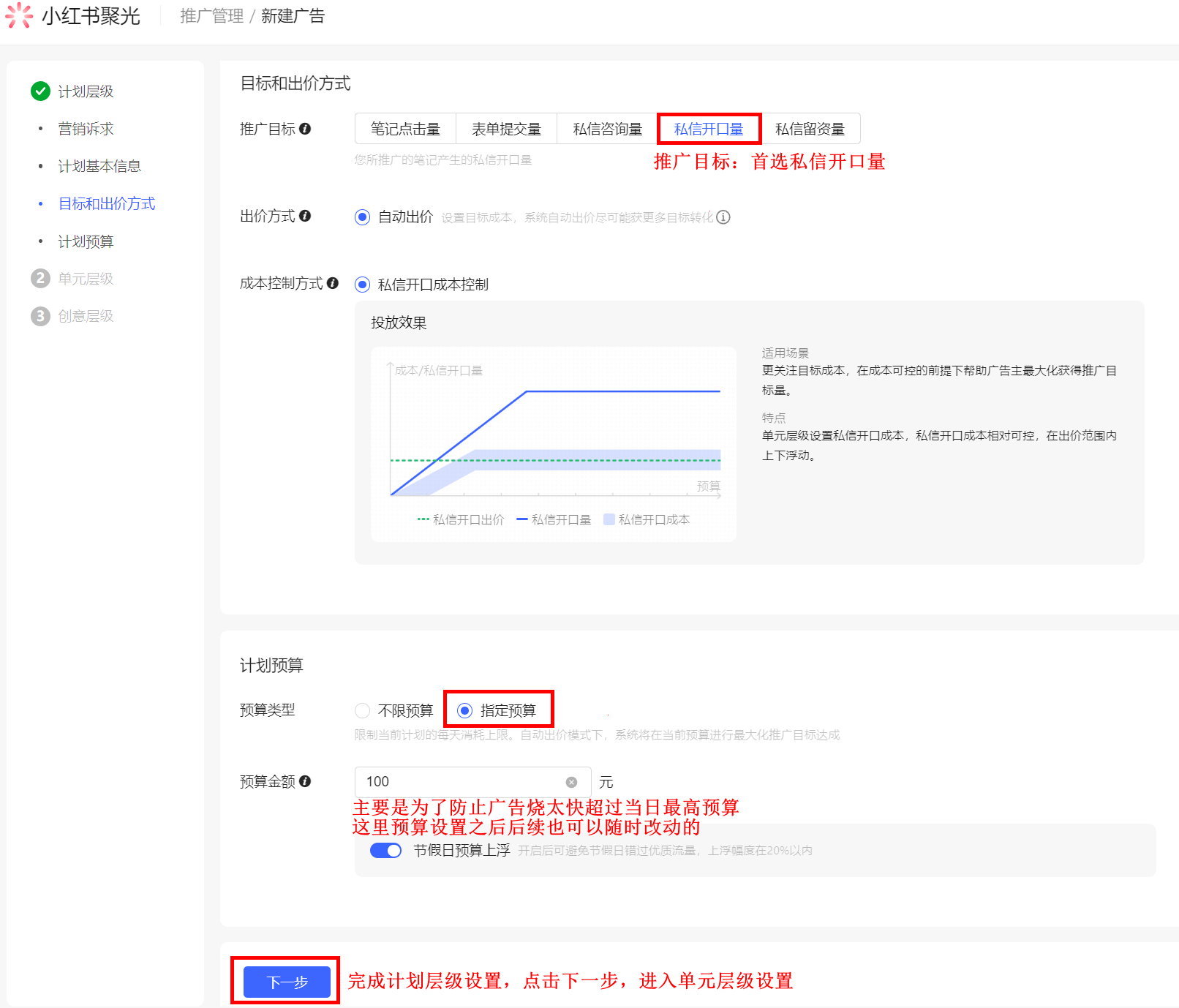Click the 下一步 button

point(287,982)
